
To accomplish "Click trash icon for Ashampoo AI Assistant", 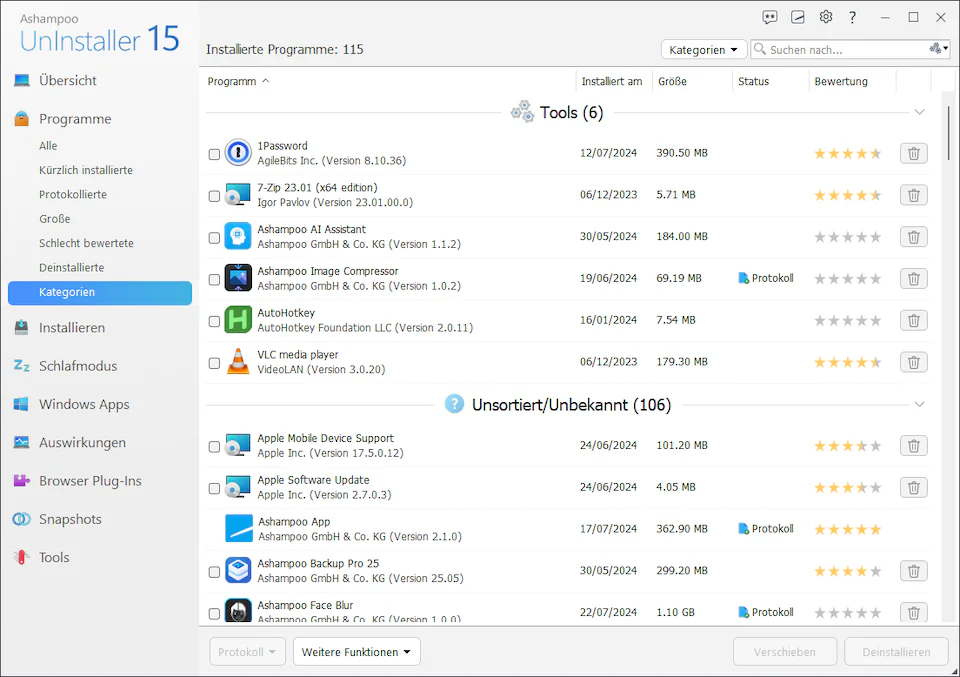I will click(913, 237).
